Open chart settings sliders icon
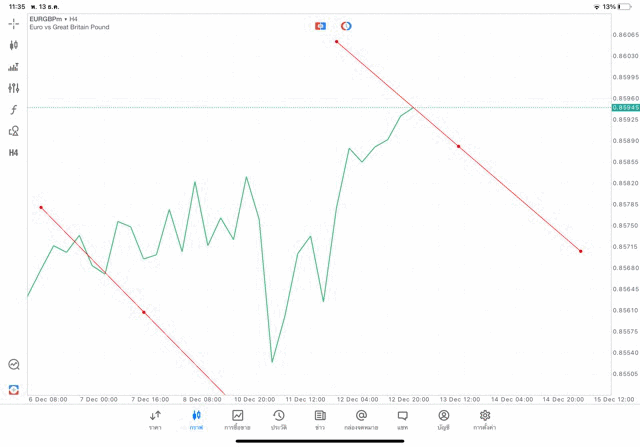 pyautogui.click(x=13, y=88)
